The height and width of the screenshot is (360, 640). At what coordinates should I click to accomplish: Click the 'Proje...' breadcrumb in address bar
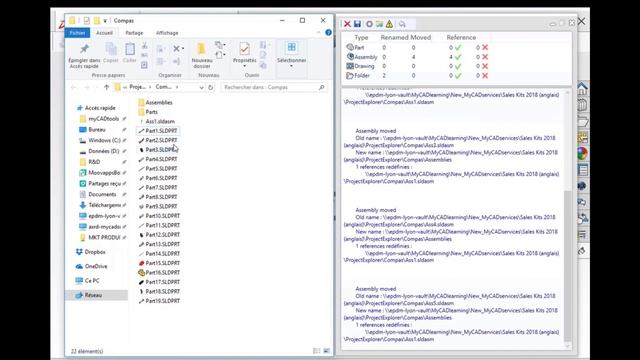point(138,87)
